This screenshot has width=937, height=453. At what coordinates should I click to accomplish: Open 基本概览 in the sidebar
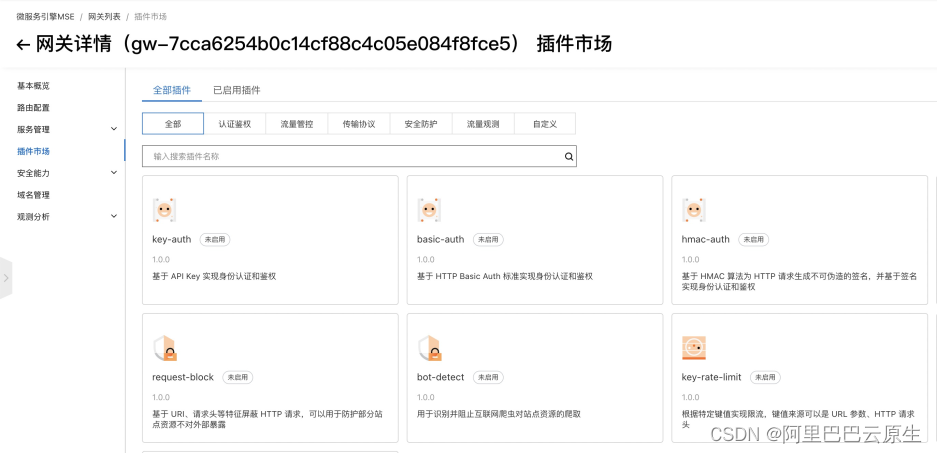33,86
